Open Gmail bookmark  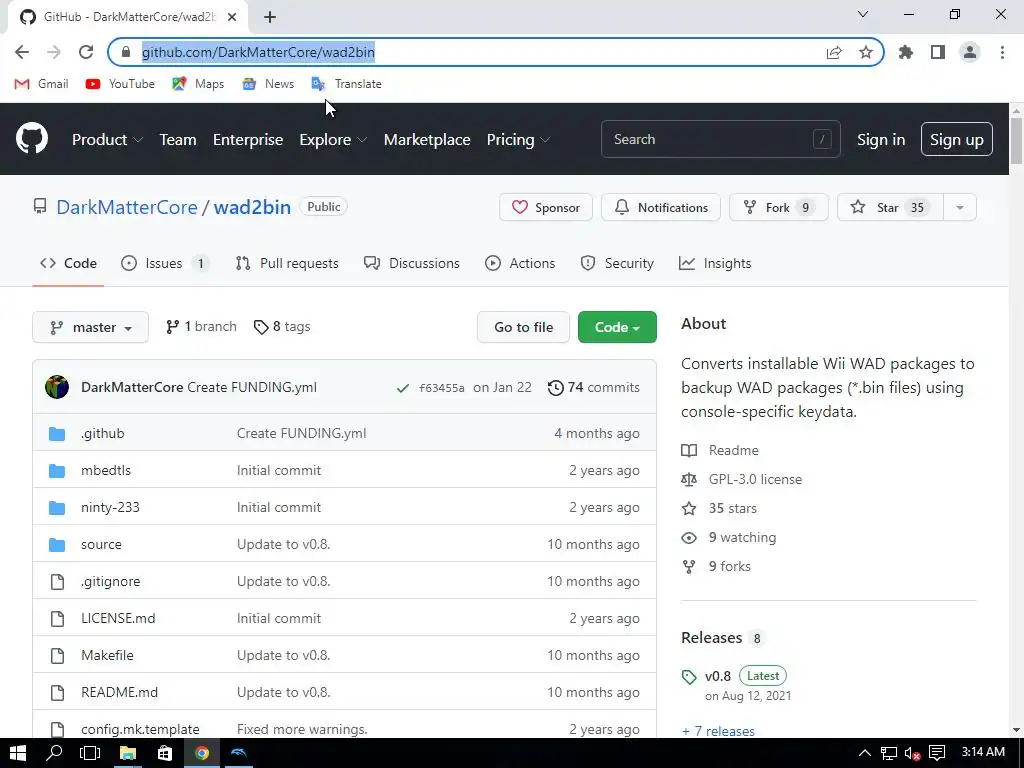(41, 84)
